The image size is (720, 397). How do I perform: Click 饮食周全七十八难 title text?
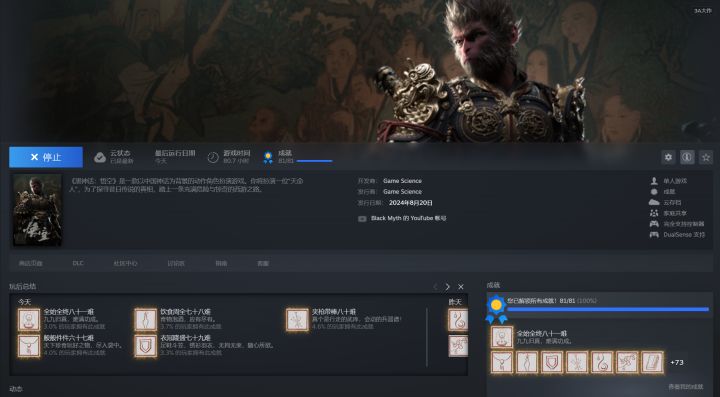[x=186, y=312]
